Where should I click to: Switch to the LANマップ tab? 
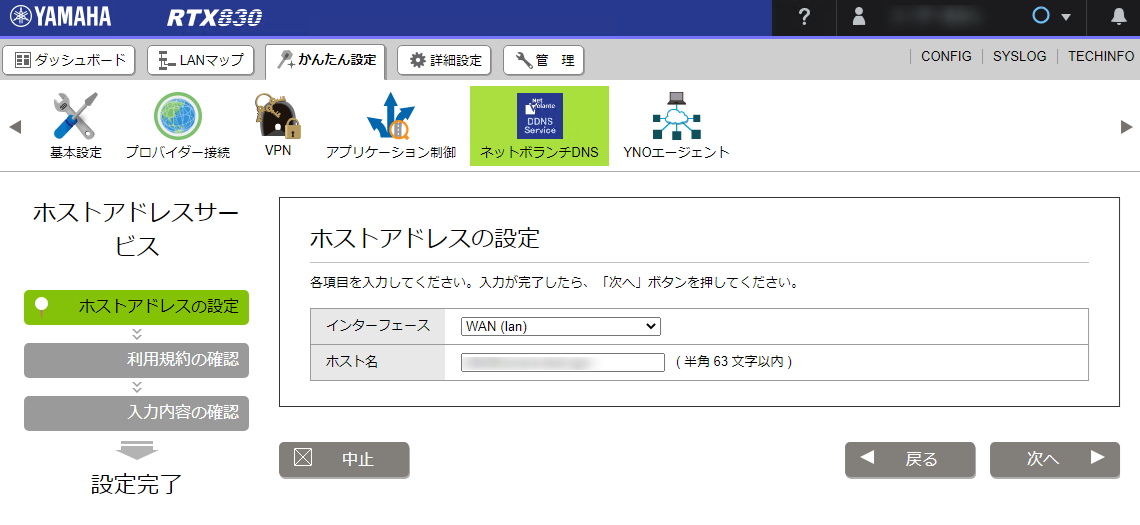tap(201, 60)
